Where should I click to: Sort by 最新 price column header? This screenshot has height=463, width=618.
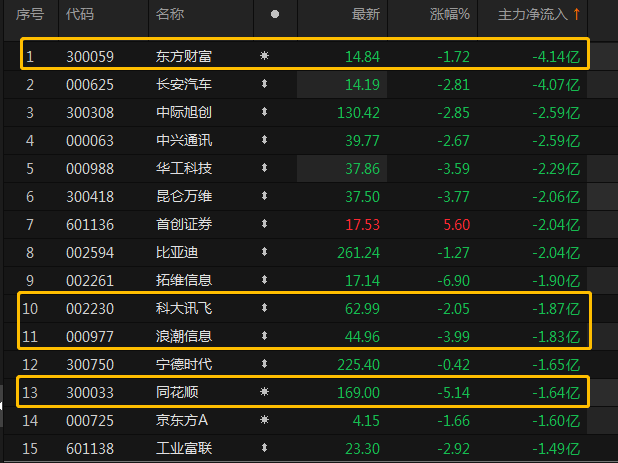(366, 14)
